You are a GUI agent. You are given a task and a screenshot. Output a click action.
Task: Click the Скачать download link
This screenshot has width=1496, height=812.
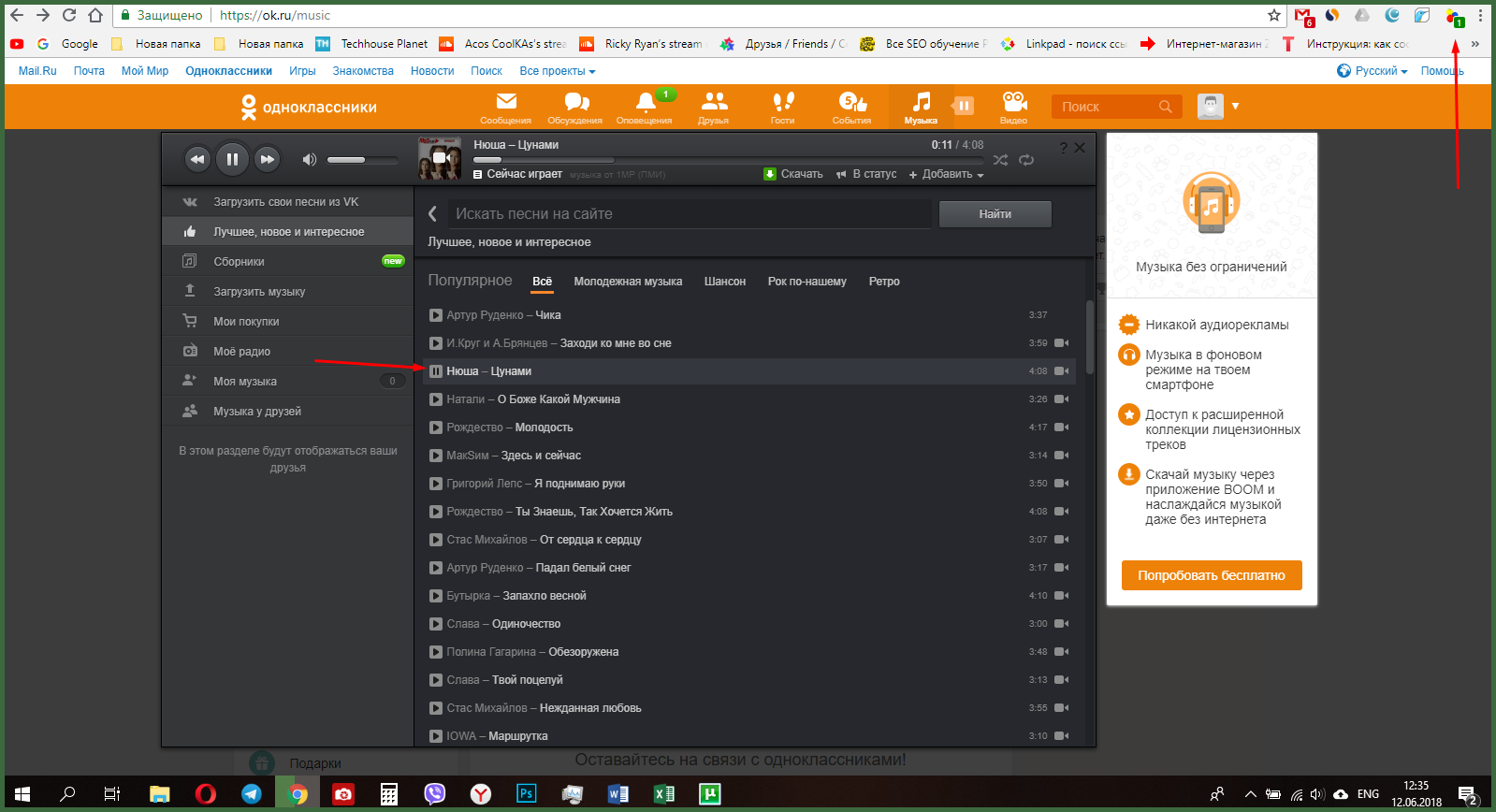coord(793,174)
